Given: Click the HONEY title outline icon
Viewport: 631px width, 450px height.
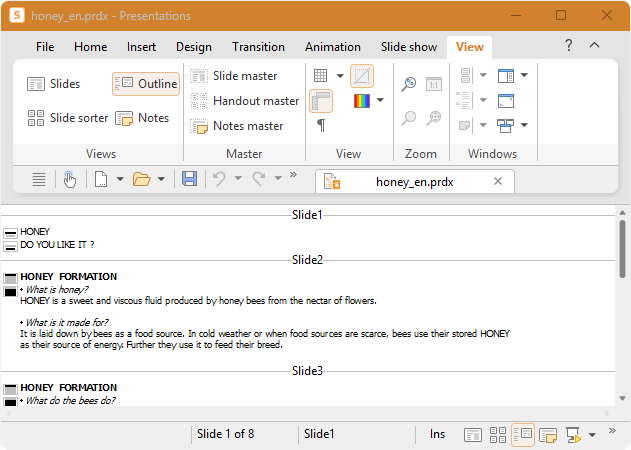Looking at the screenshot, I should 10,233.
